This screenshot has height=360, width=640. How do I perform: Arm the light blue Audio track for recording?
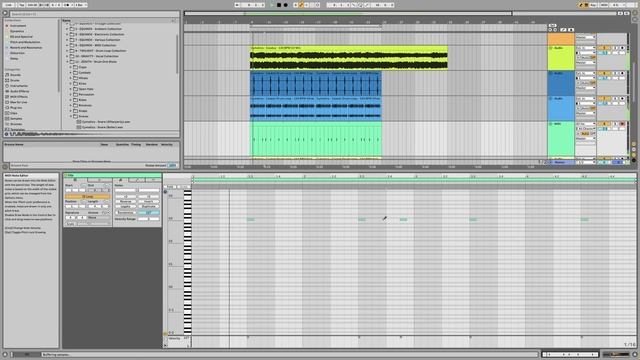click(622, 99)
